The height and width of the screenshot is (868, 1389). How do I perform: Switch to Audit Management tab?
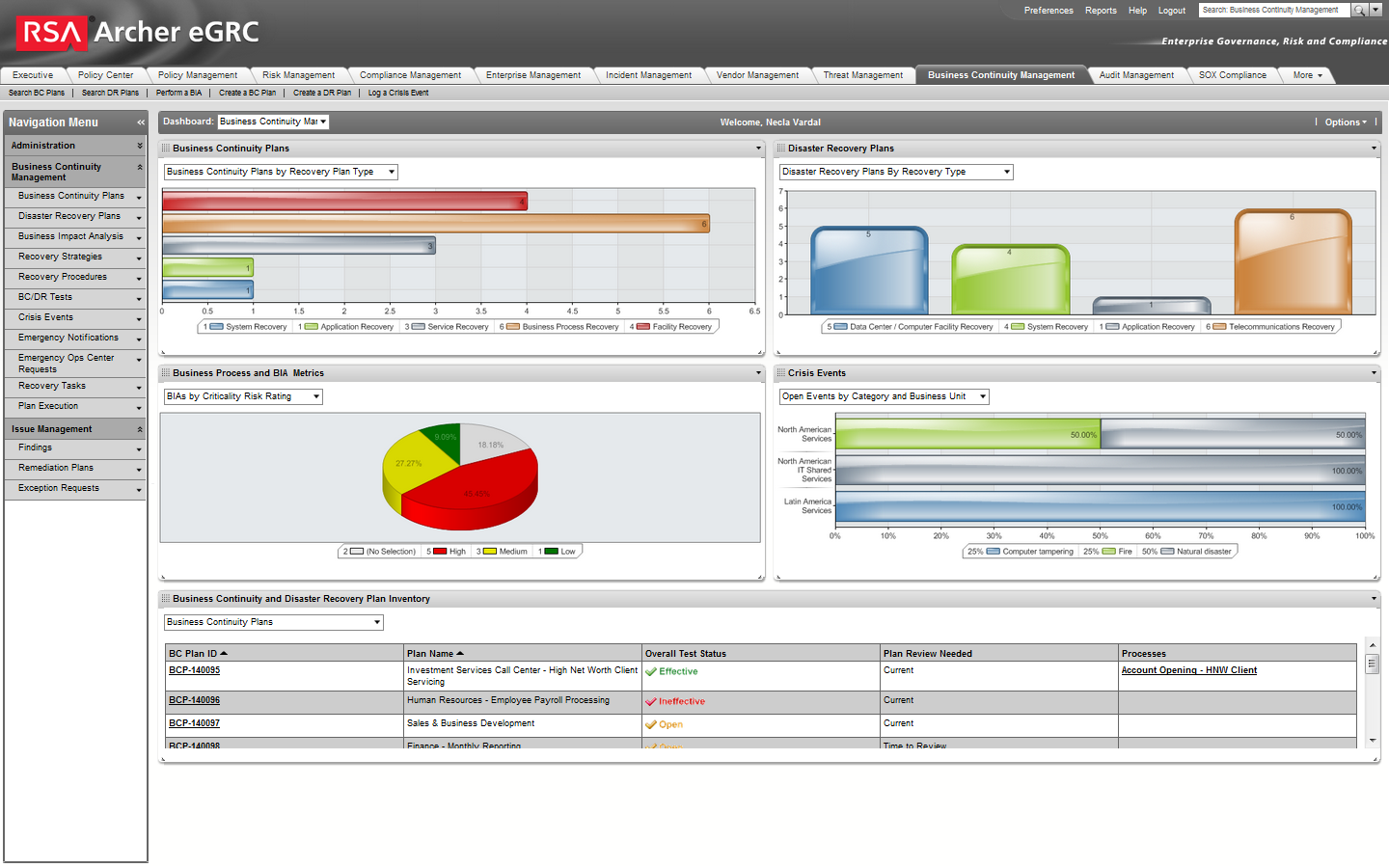tap(1136, 75)
